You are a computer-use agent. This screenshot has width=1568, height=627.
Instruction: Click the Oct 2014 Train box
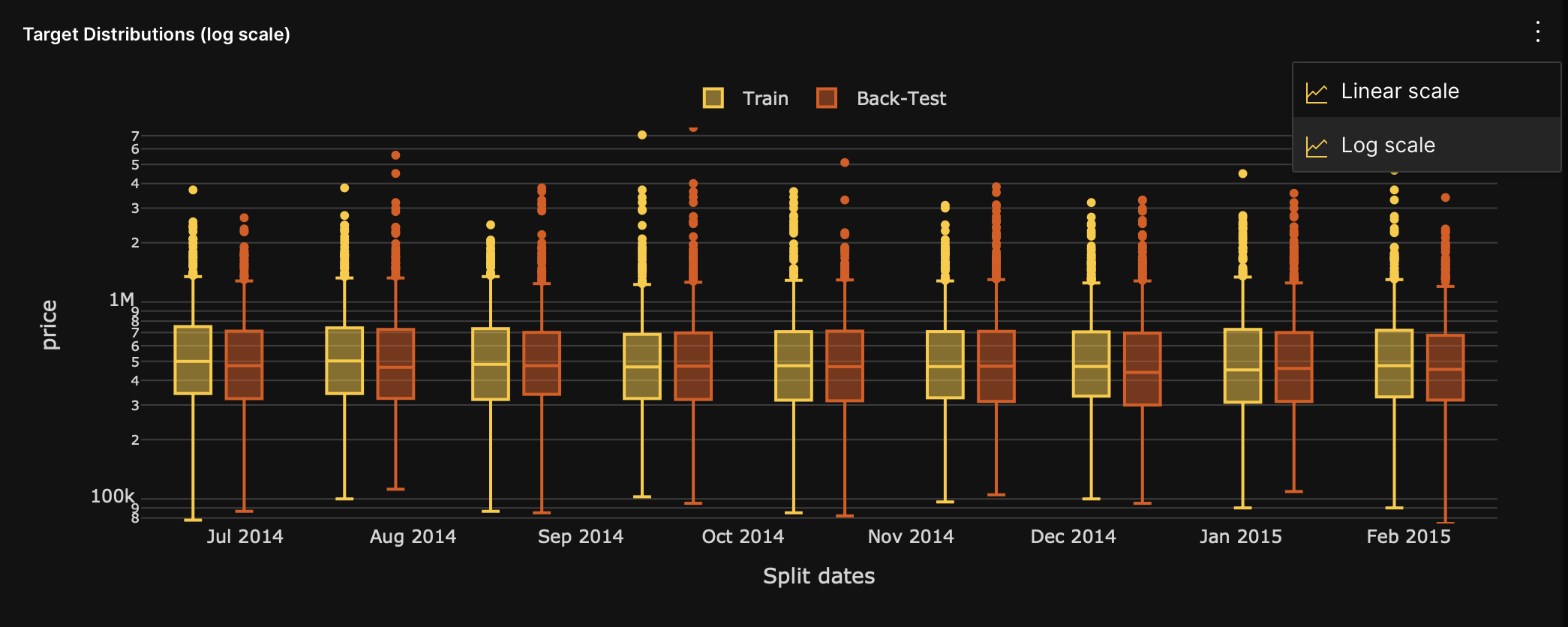[x=794, y=366]
